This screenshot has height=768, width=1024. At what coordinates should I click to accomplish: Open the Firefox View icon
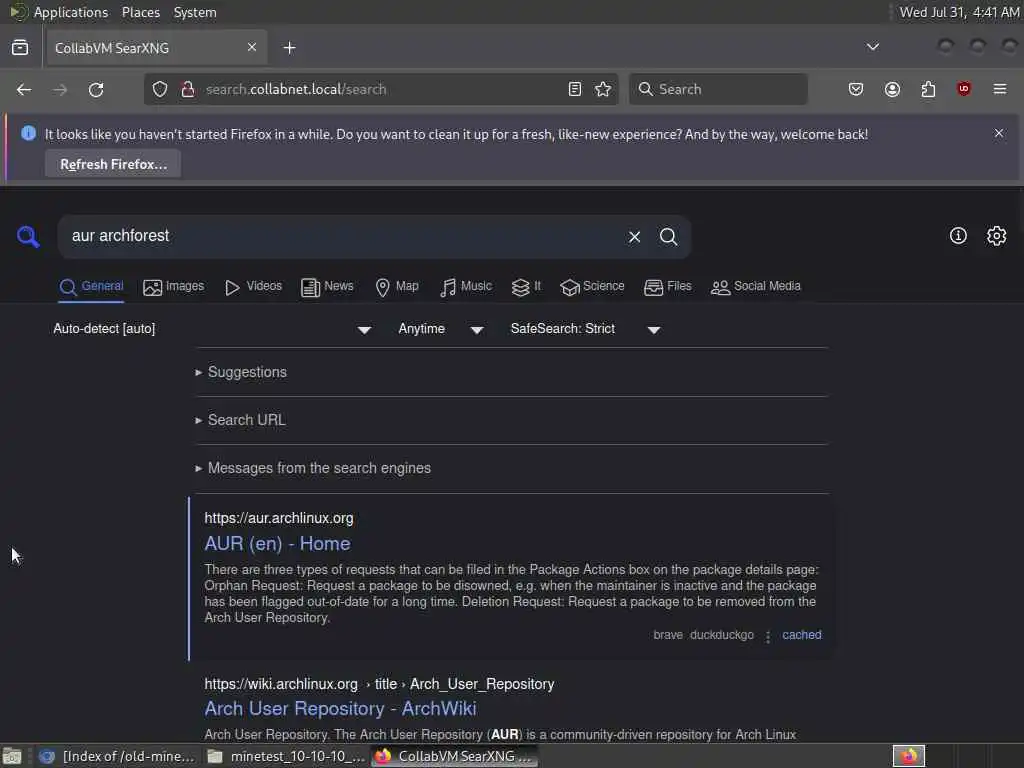pyautogui.click(x=20, y=48)
